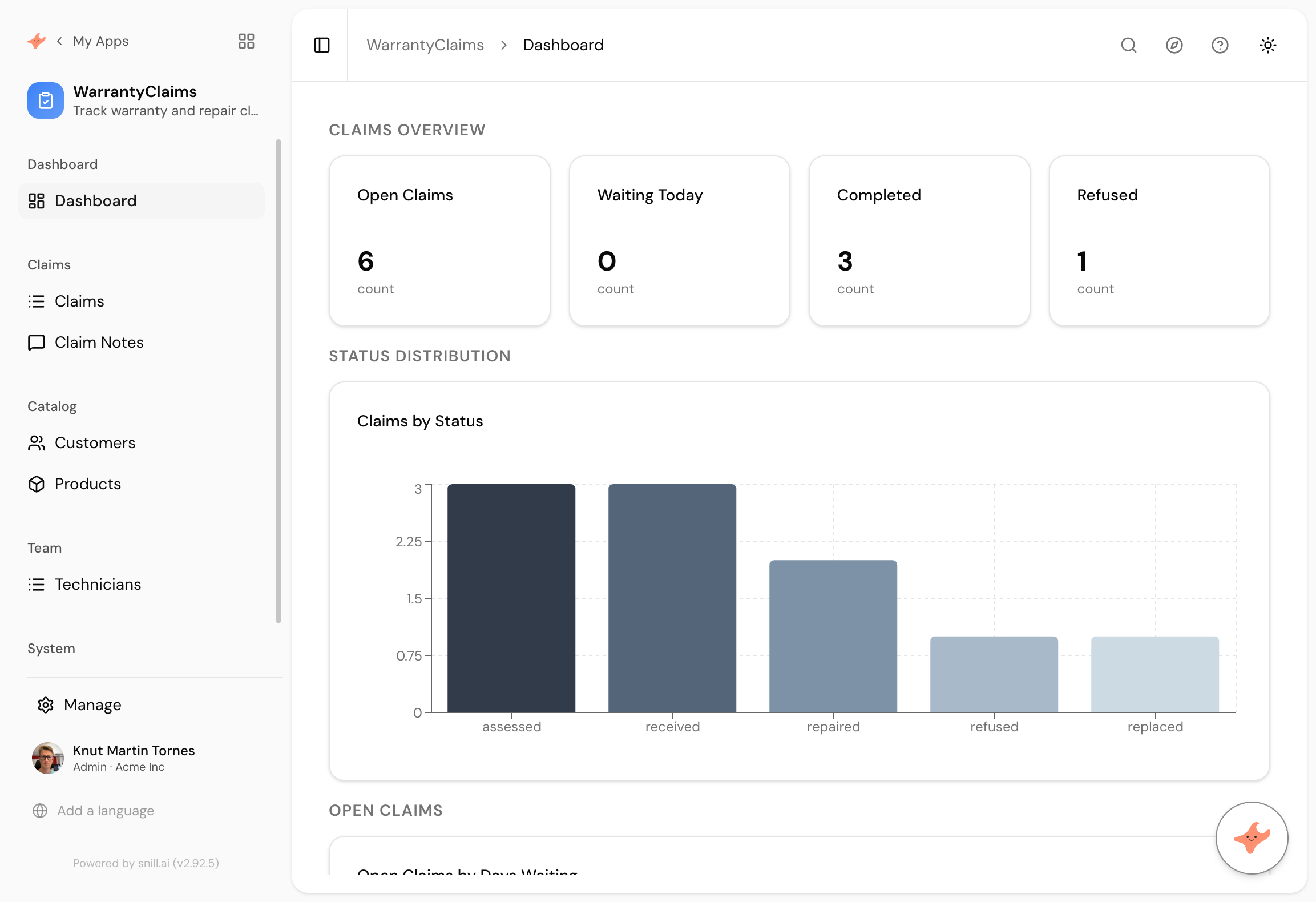Click Knut Martin Tornes avatar photo
Image resolution: width=1316 pixels, height=902 pixels.
(48, 758)
